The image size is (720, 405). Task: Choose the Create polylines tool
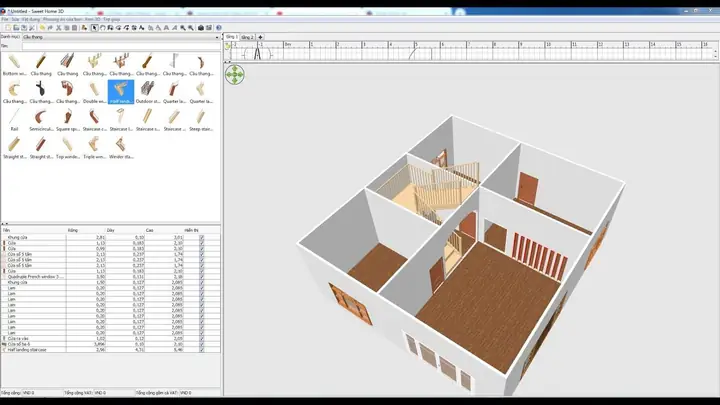[126, 28]
